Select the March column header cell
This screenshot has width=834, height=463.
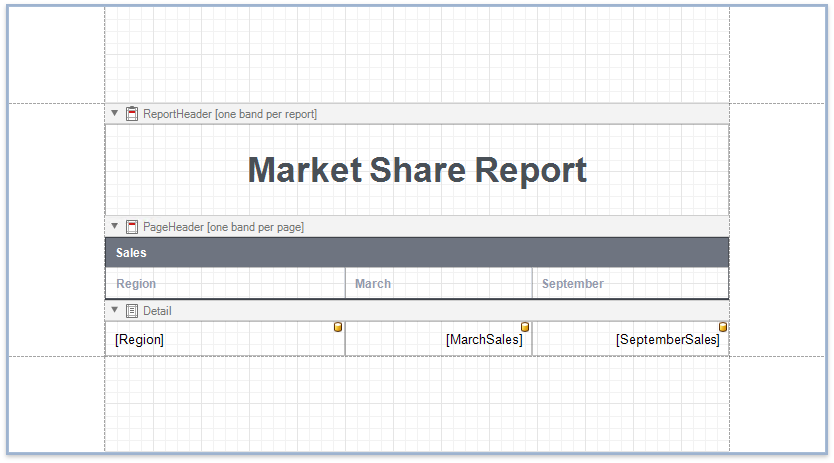(x=438, y=284)
